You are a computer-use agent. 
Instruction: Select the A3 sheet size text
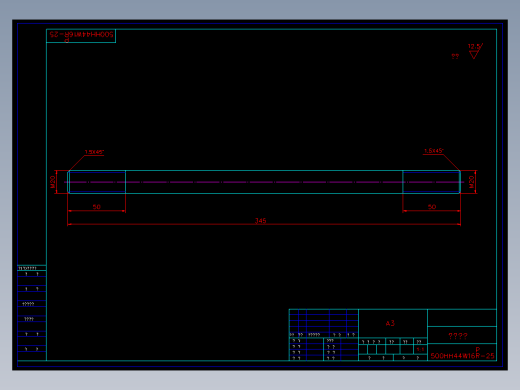pos(390,323)
